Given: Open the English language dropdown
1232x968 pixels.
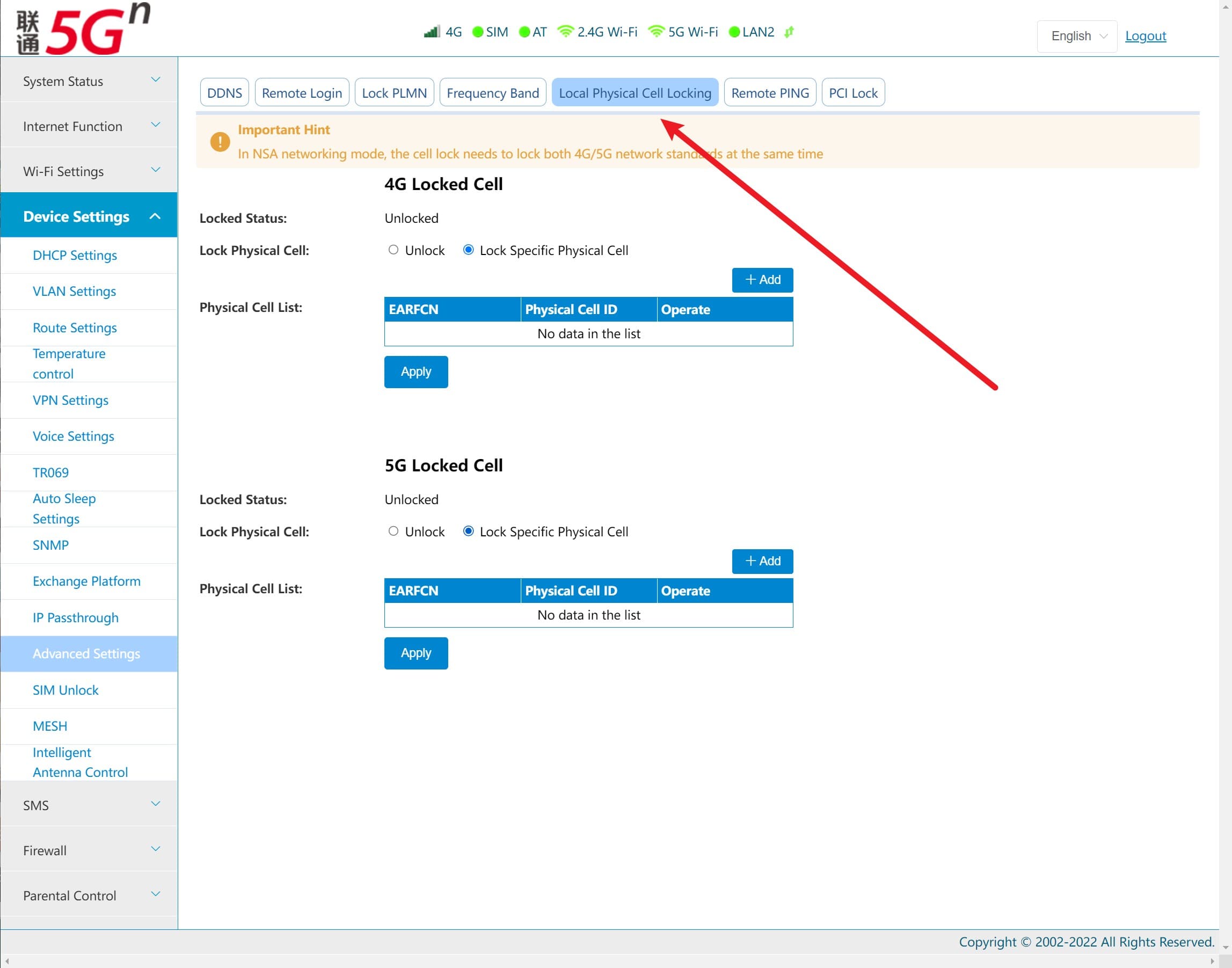Looking at the screenshot, I should [1077, 37].
